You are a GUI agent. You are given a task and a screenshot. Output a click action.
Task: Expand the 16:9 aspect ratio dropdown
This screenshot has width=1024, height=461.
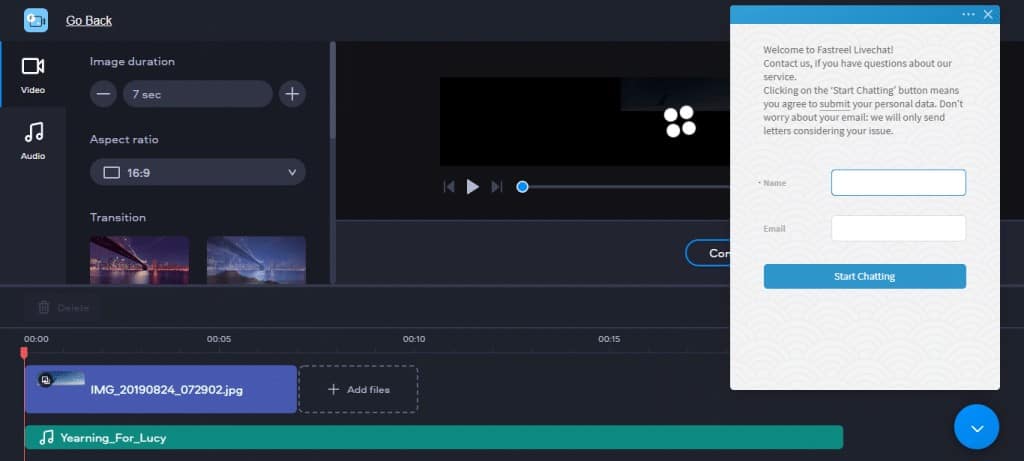tap(198, 172)
